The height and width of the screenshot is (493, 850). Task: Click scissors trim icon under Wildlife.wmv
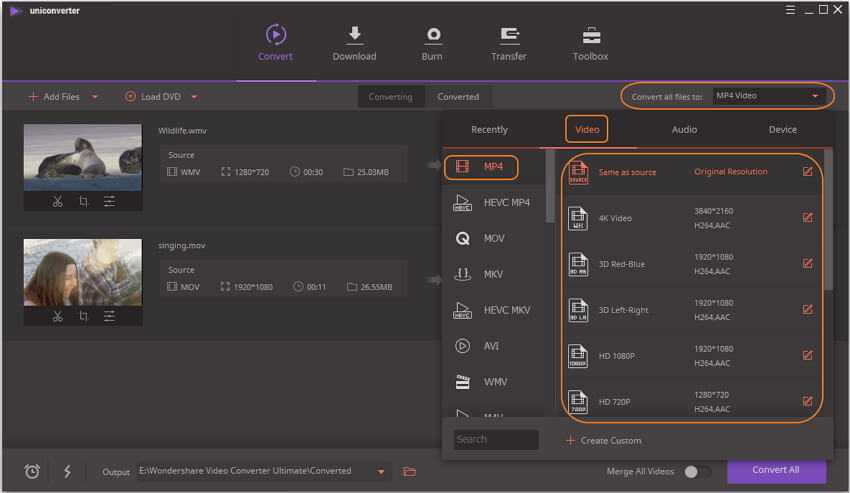click(x=58, y=201)
